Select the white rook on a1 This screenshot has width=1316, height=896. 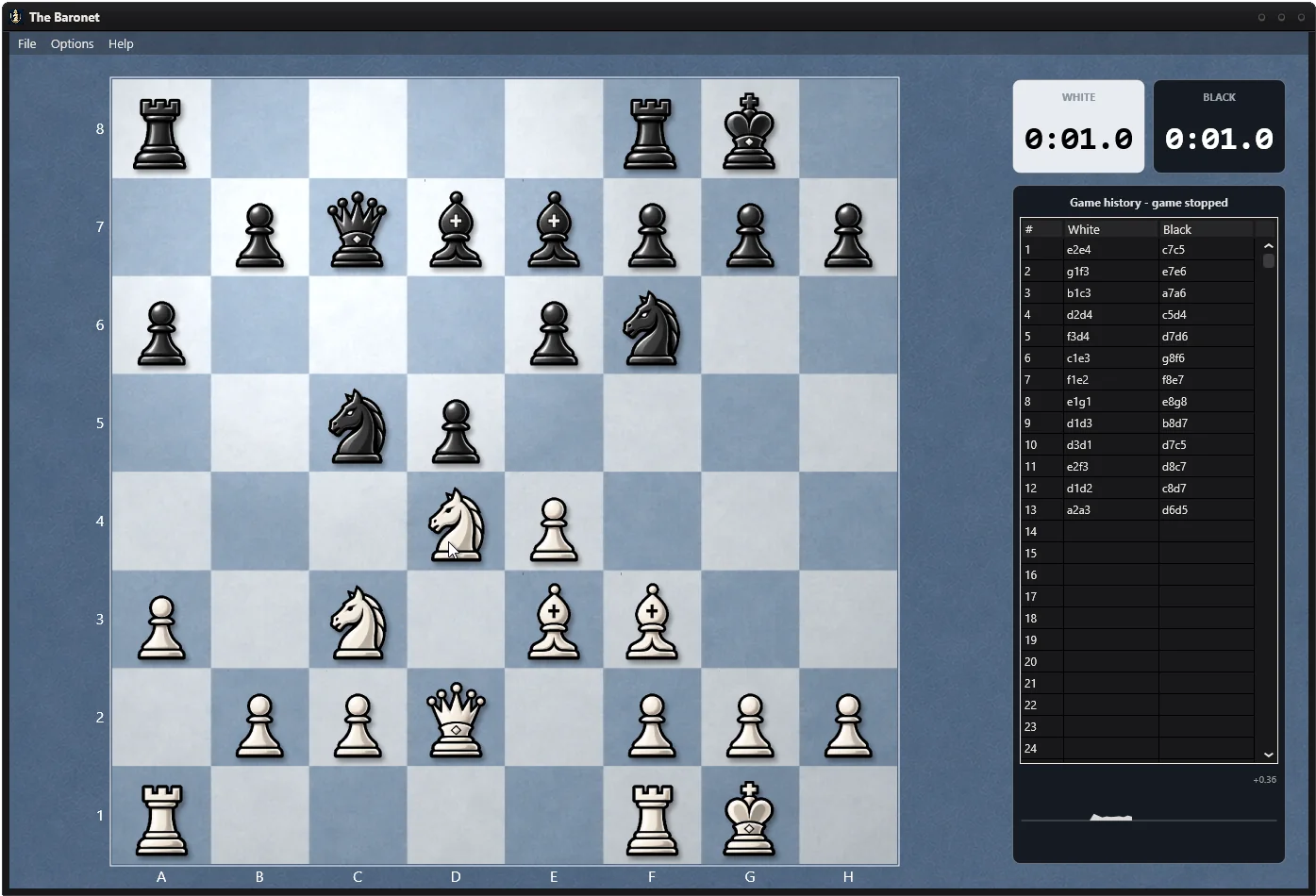point(161,821)
